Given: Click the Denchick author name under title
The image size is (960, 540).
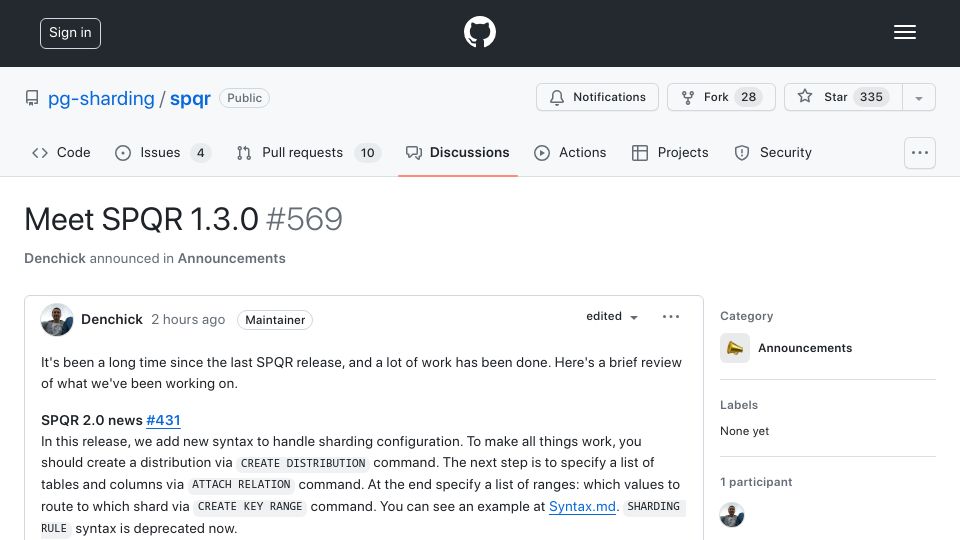Looking at the screenshot, I should (55, 258).
